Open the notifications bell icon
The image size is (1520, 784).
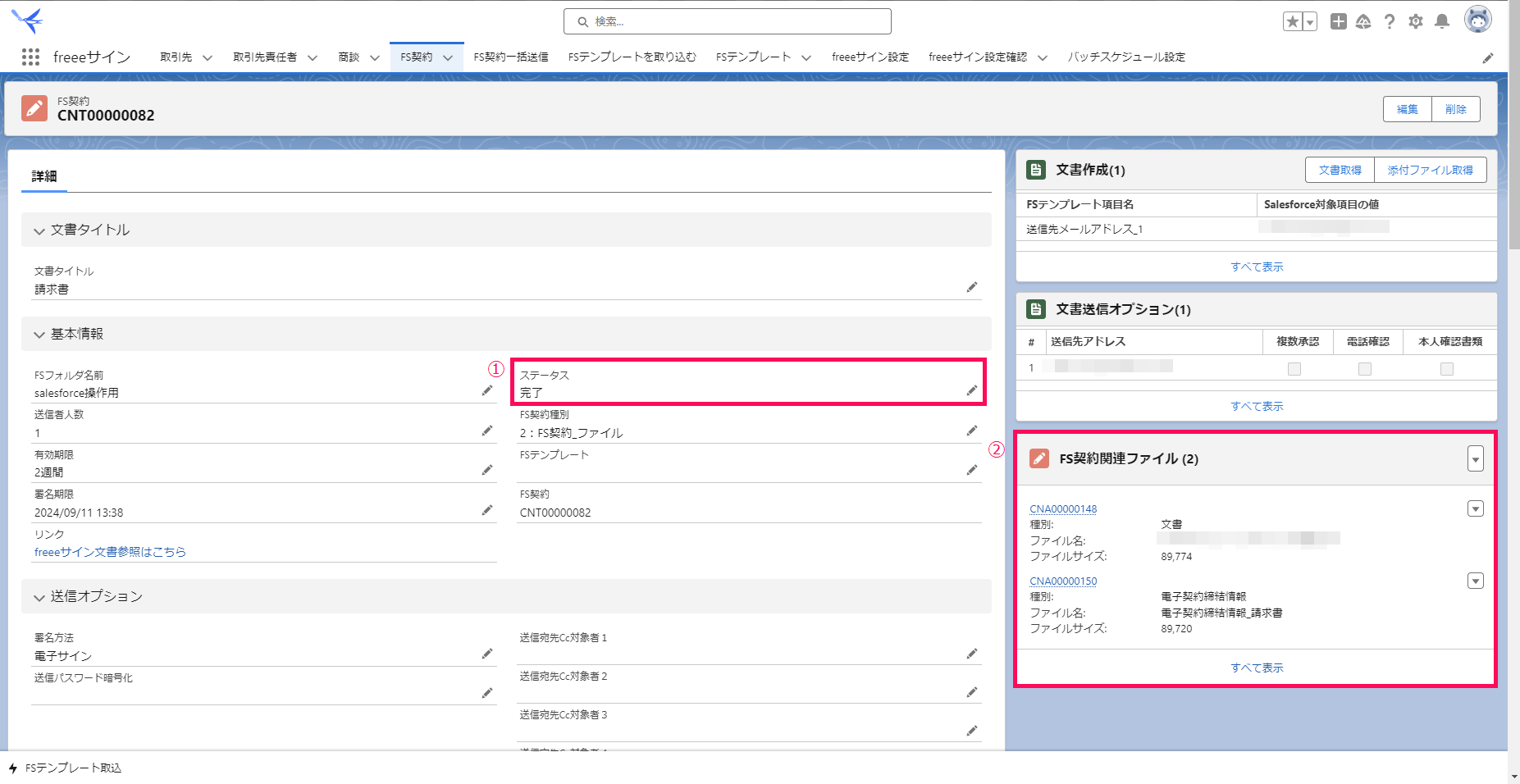click(x=1442, y=21)
